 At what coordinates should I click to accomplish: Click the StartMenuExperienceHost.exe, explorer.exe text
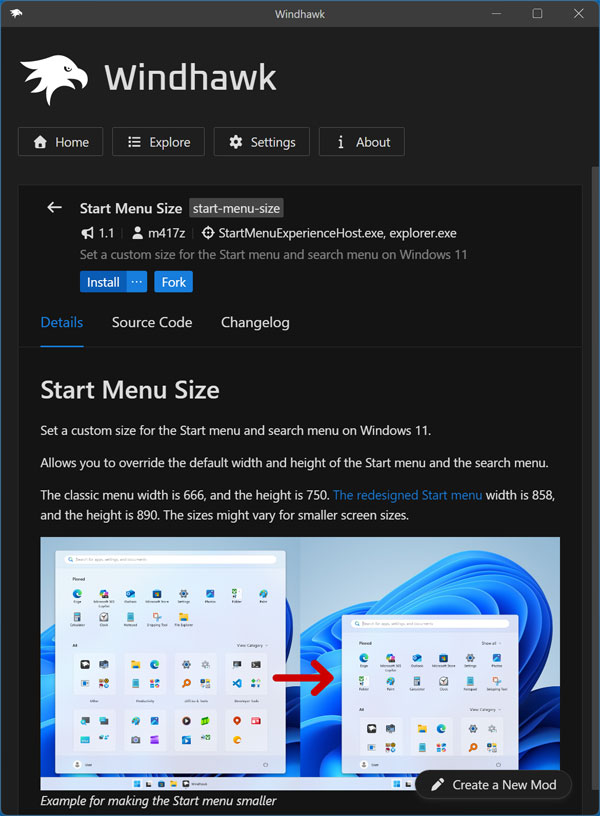click(x=337, y=233)
